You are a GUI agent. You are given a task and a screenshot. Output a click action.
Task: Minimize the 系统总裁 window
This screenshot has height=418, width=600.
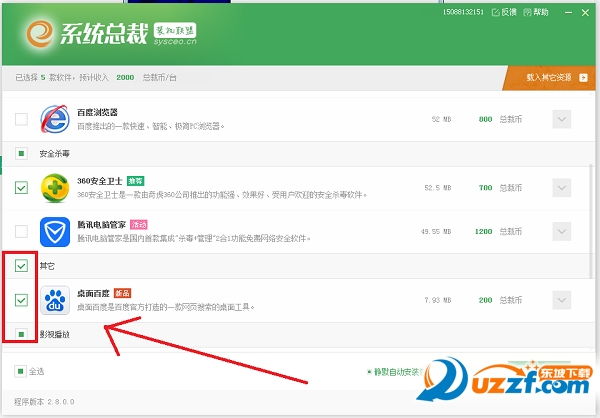coord(569,13)
